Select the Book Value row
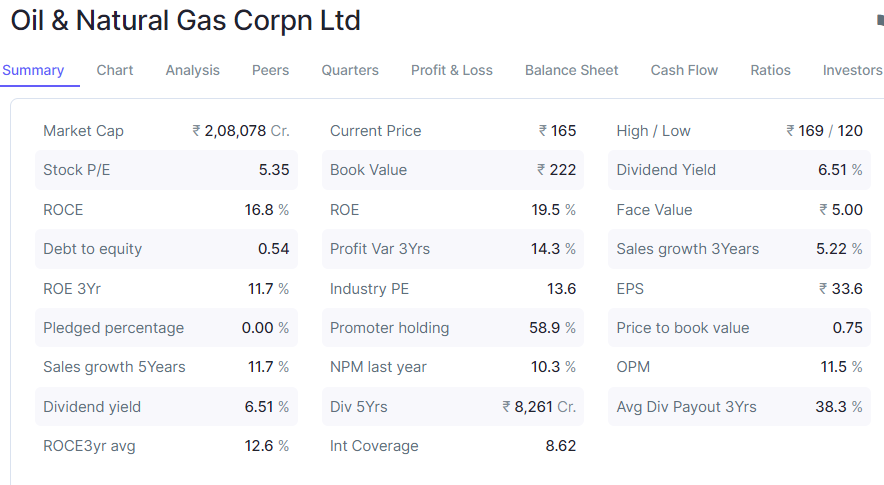 pyautogui.click(x=452, y=170)
